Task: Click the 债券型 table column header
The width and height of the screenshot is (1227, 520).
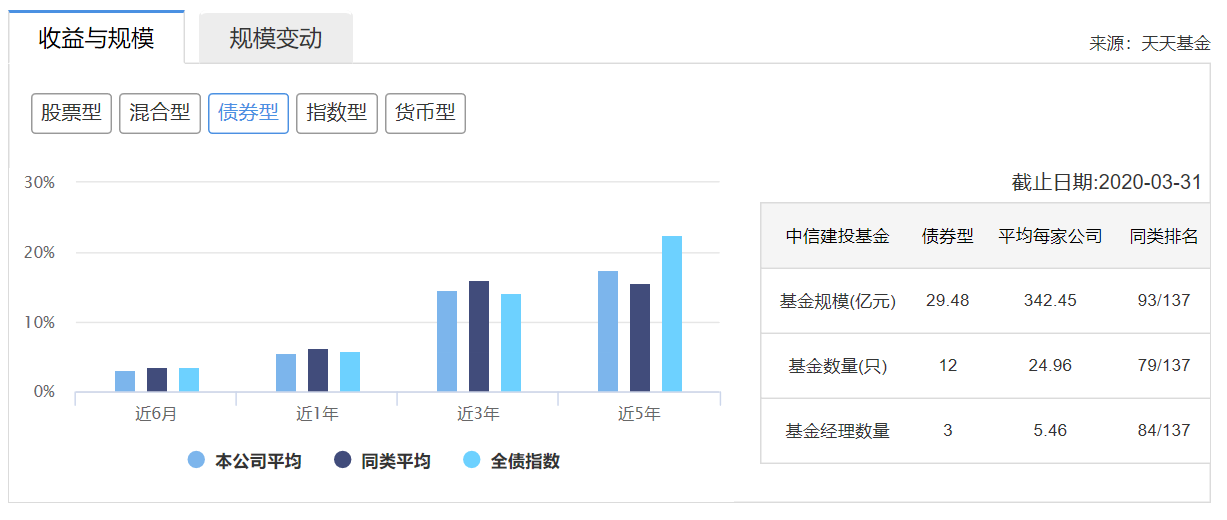Action: (x=947, y=237)
